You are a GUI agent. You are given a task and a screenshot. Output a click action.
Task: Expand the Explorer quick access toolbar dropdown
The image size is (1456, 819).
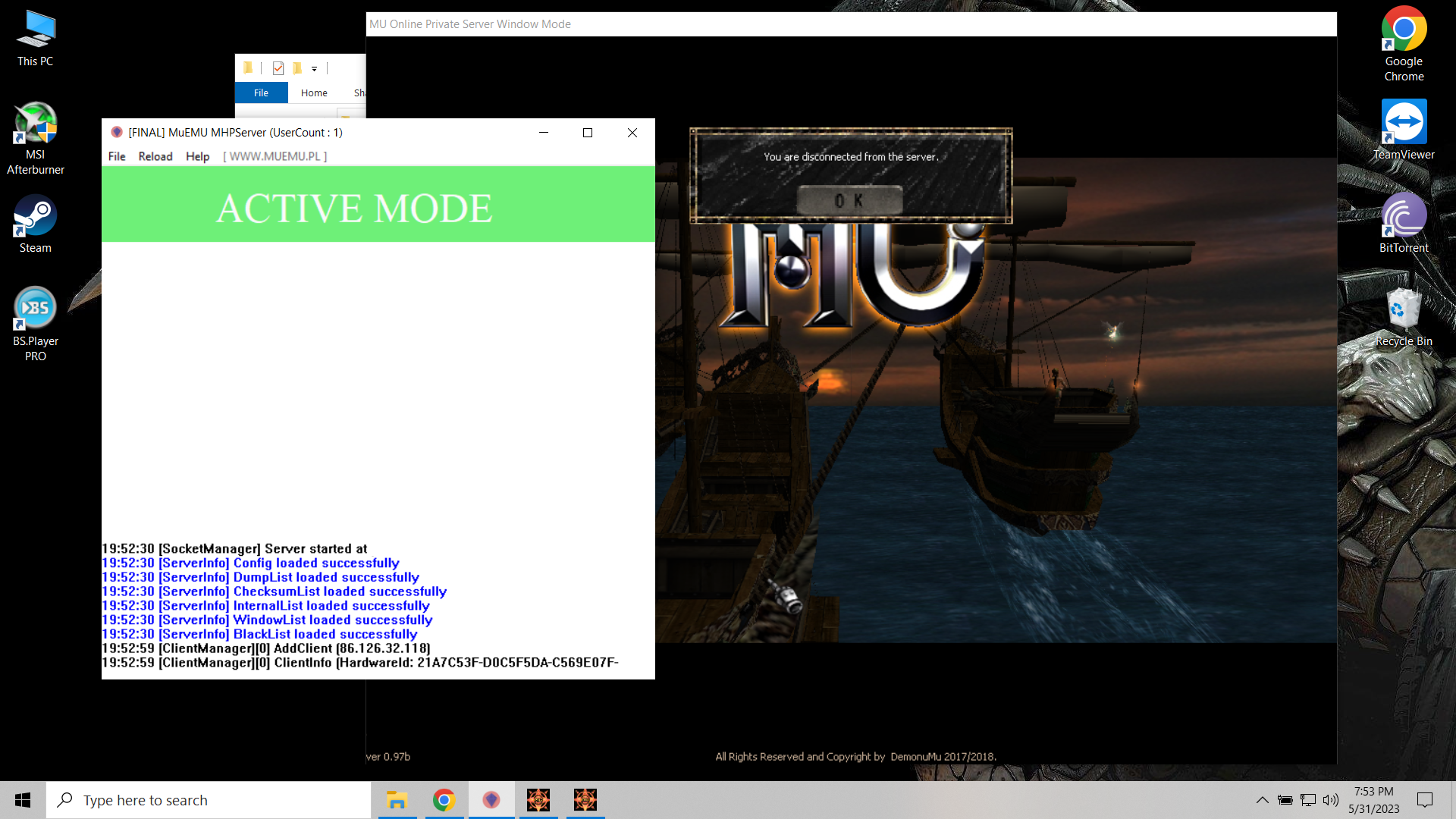click(x=314, y=68)
